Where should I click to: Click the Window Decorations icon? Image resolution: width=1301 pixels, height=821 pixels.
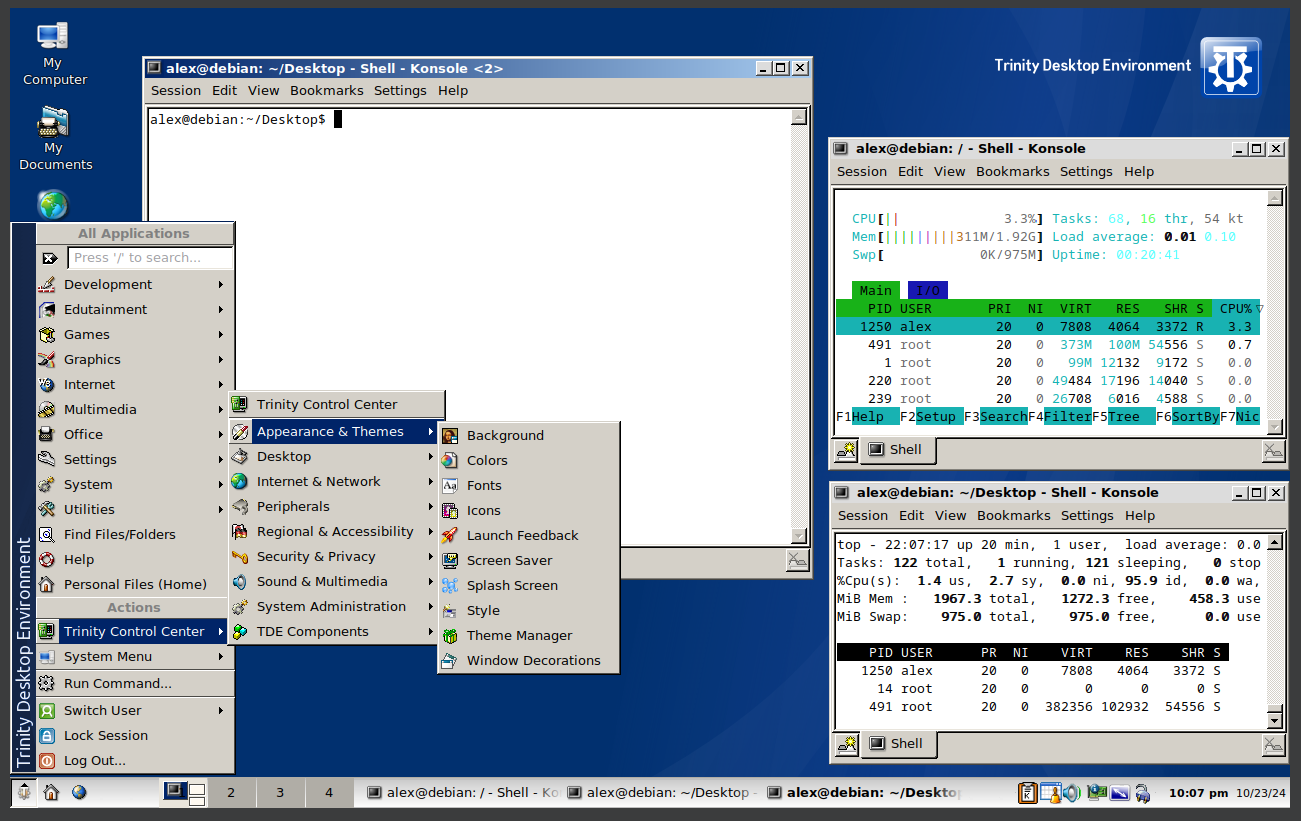(450, 661)
